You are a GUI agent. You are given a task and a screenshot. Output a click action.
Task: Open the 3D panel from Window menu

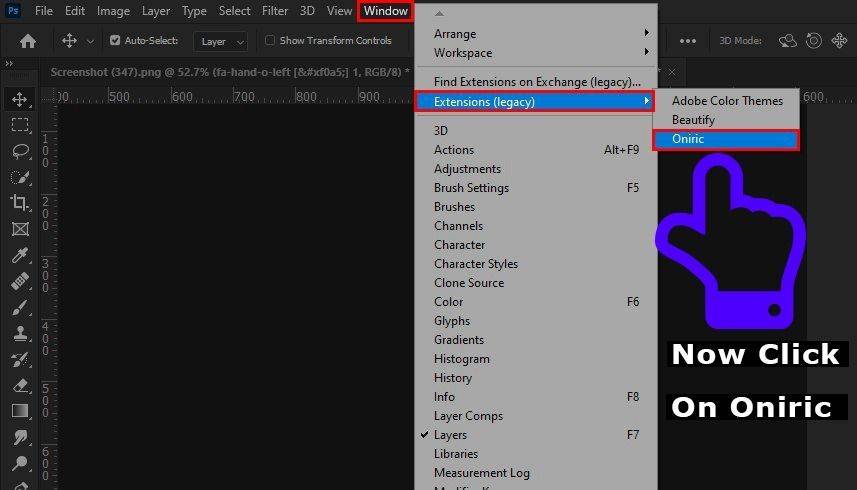click(x=536, y=131)
